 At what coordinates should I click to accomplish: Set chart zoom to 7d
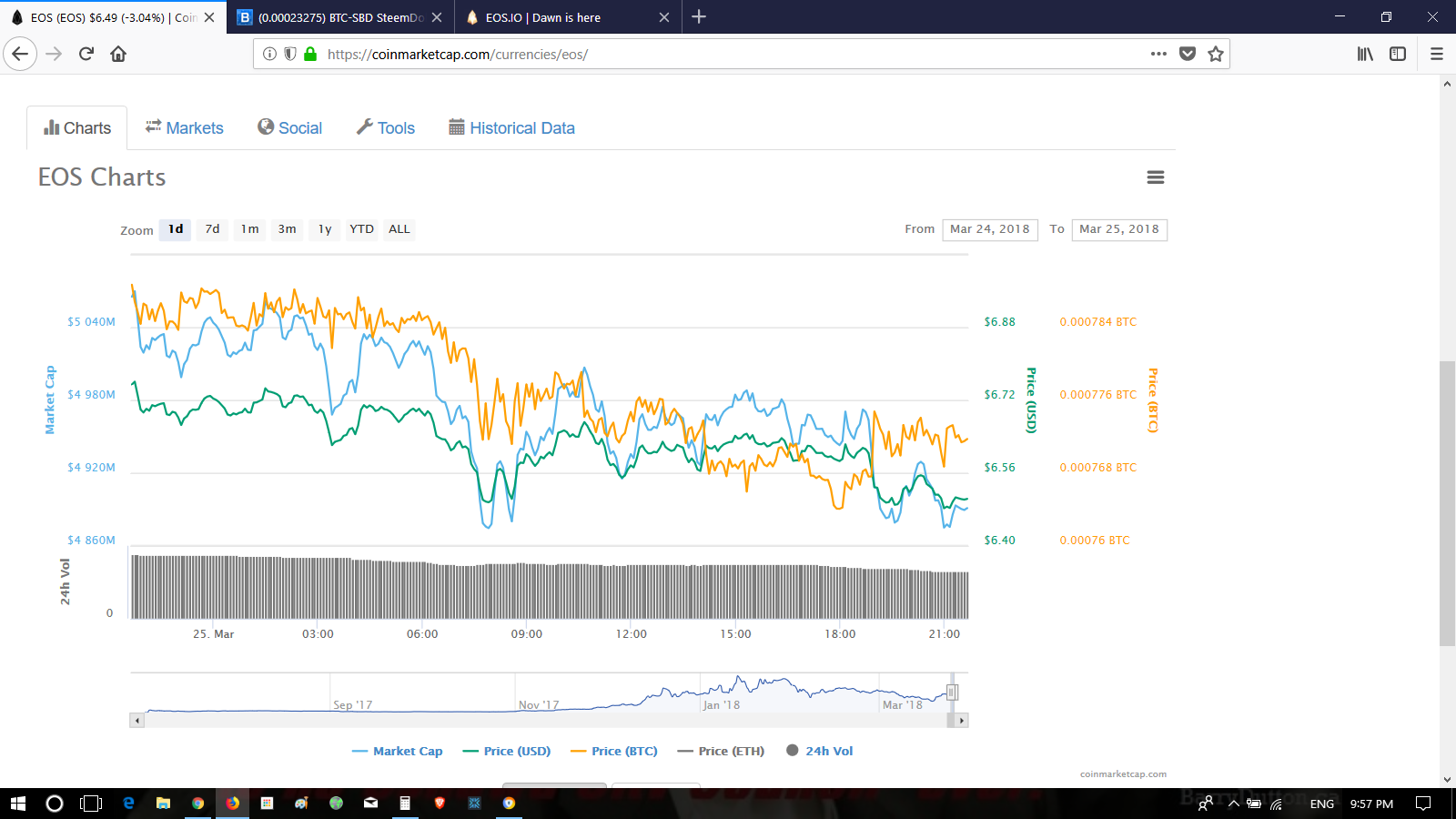click(x=212, y=229)
